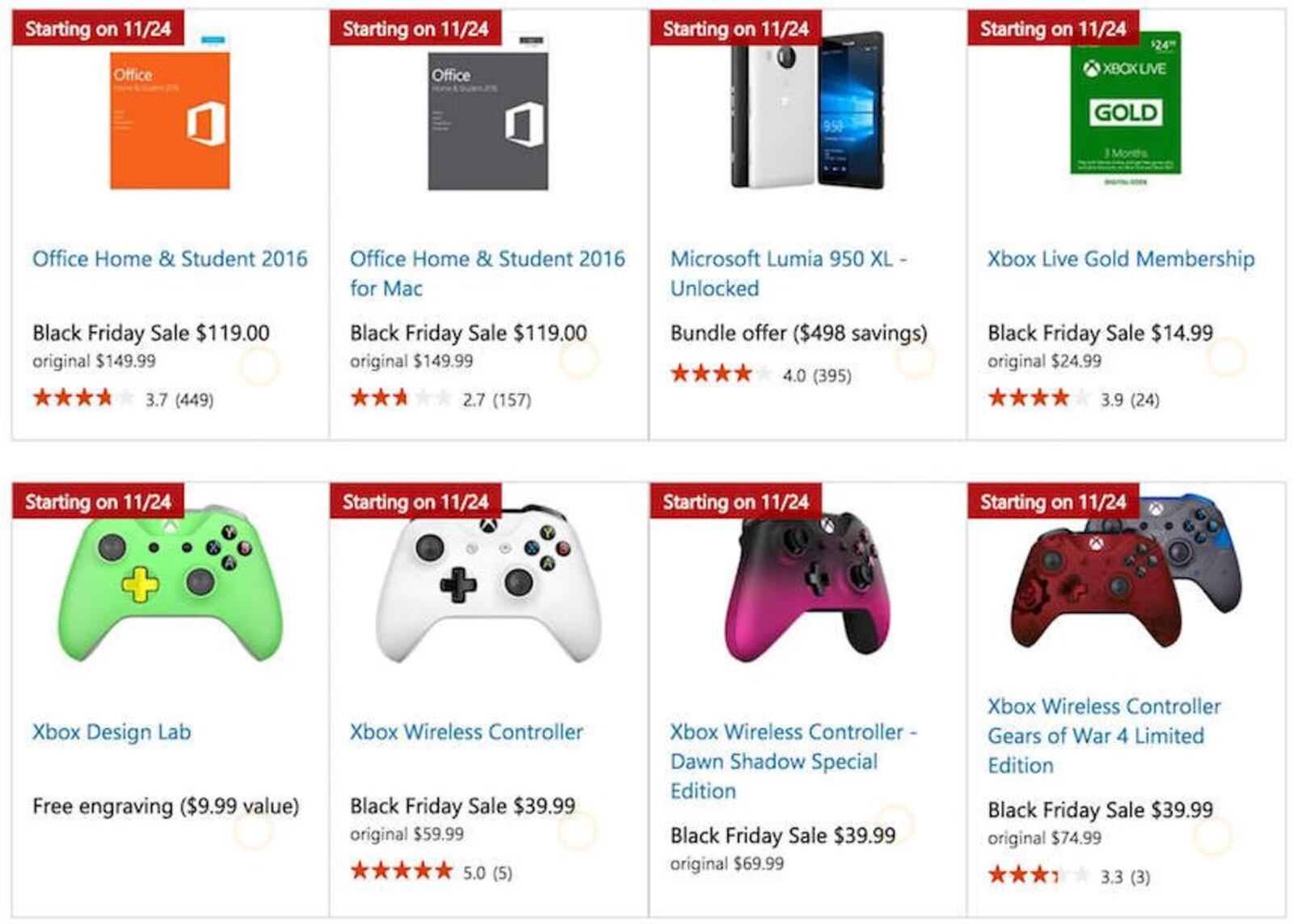The width and height of the screenshot is (1293, 924).
Task: Click the 5.0 star rating under white controller
Action: point(432,871)
